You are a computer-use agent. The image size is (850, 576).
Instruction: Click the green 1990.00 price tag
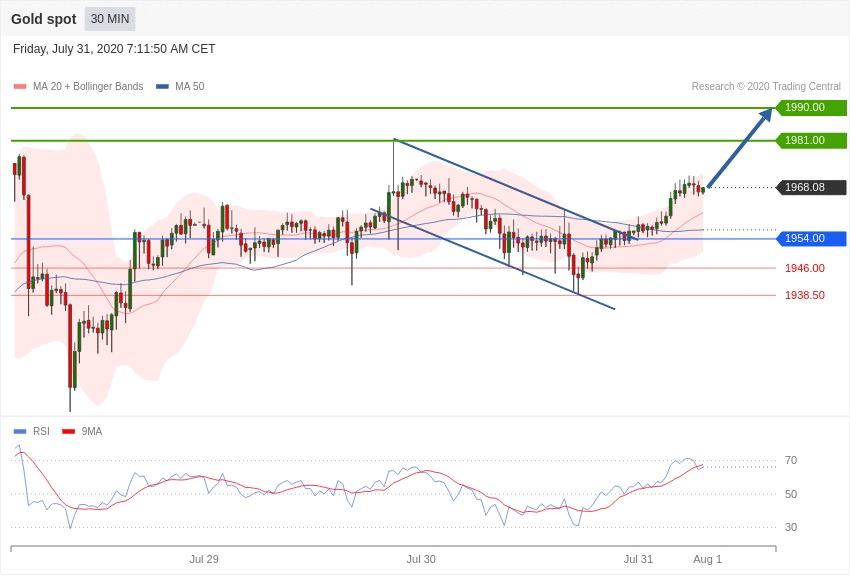coord(812,107)
